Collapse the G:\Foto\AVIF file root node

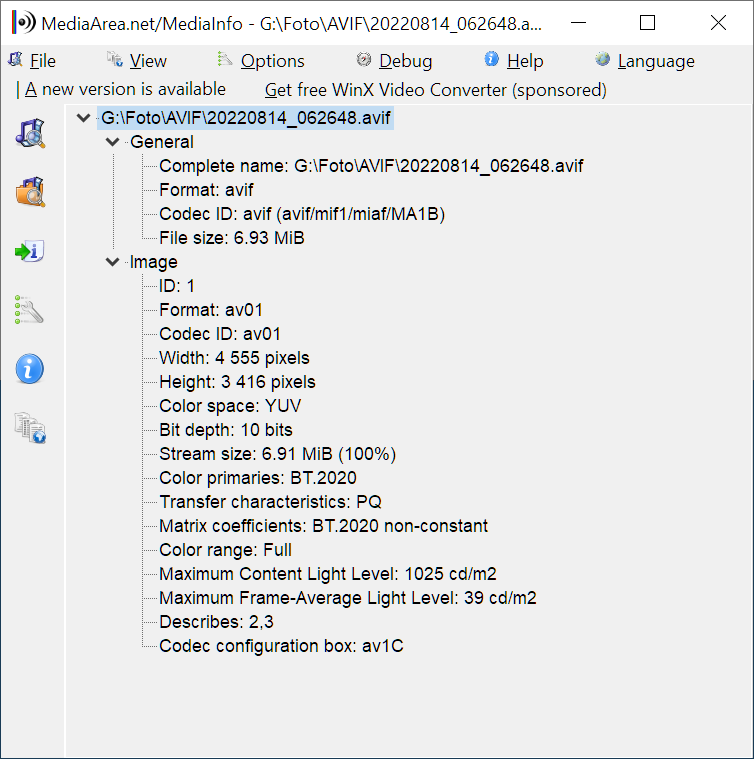(x=84, y=119)
